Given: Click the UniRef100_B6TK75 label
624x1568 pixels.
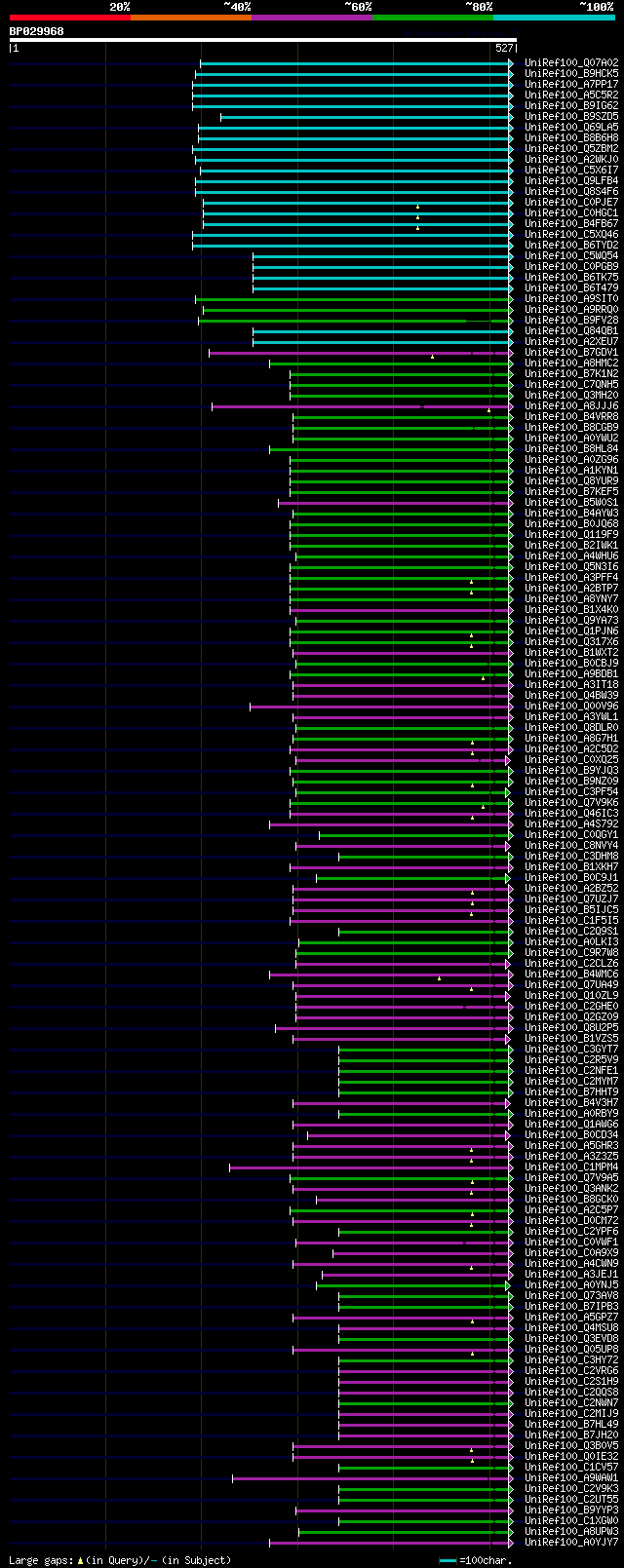Looking at the screenshot, I should pos(571,278).
